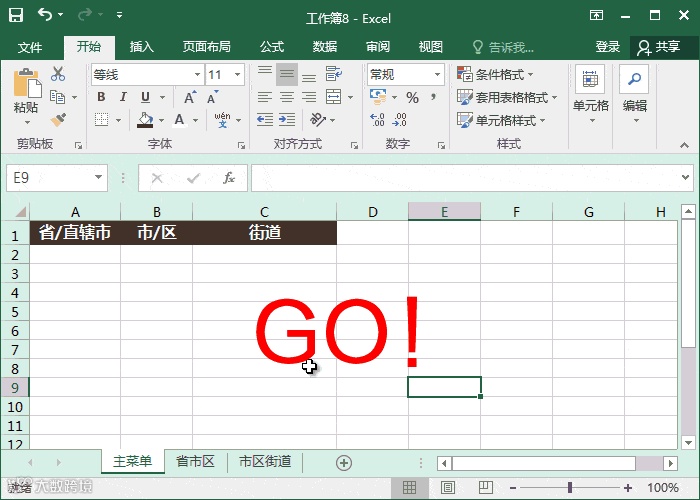This screenshot has width=700, height=500.
Task: Toggle middle vertical alignment
Action: point(287,74)
